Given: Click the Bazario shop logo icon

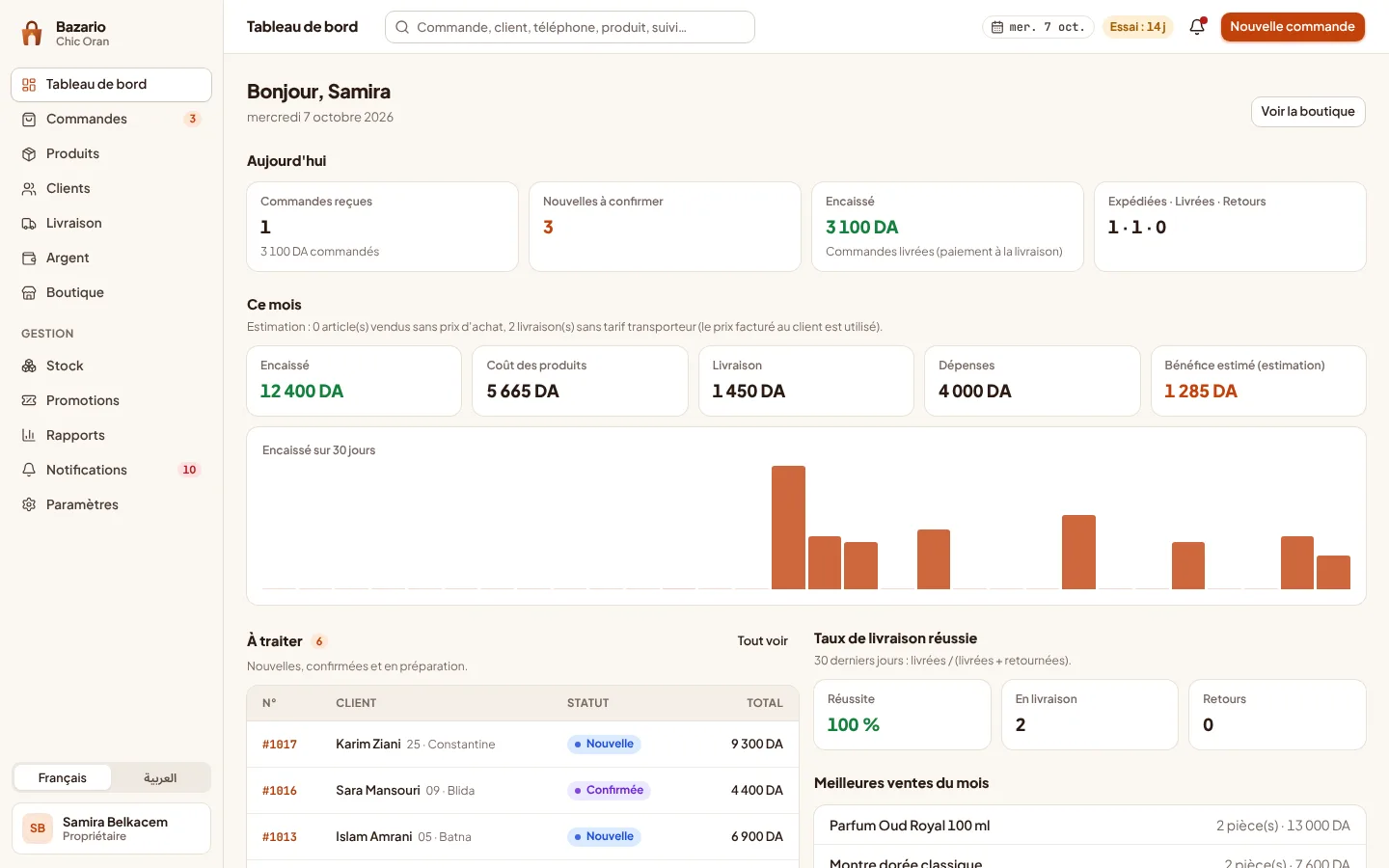Looking at the screenshot, I should [x=32, y=34].
